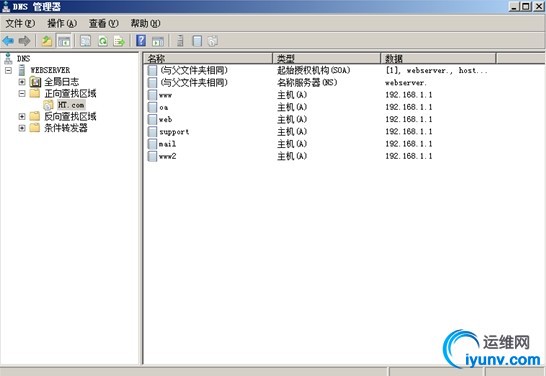The width and height of the screenshot is (546, 376).
Task: Select the www2 host record name
Action: [x=167, y=156]
